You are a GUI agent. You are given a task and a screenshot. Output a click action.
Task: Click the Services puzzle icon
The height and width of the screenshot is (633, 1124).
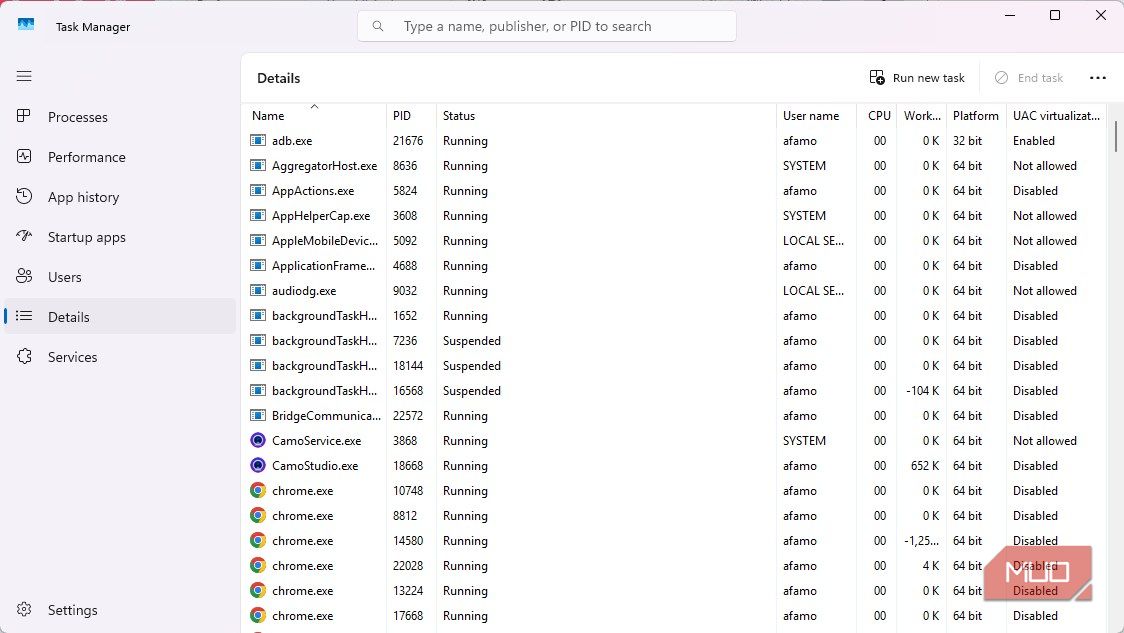[24, 356]
